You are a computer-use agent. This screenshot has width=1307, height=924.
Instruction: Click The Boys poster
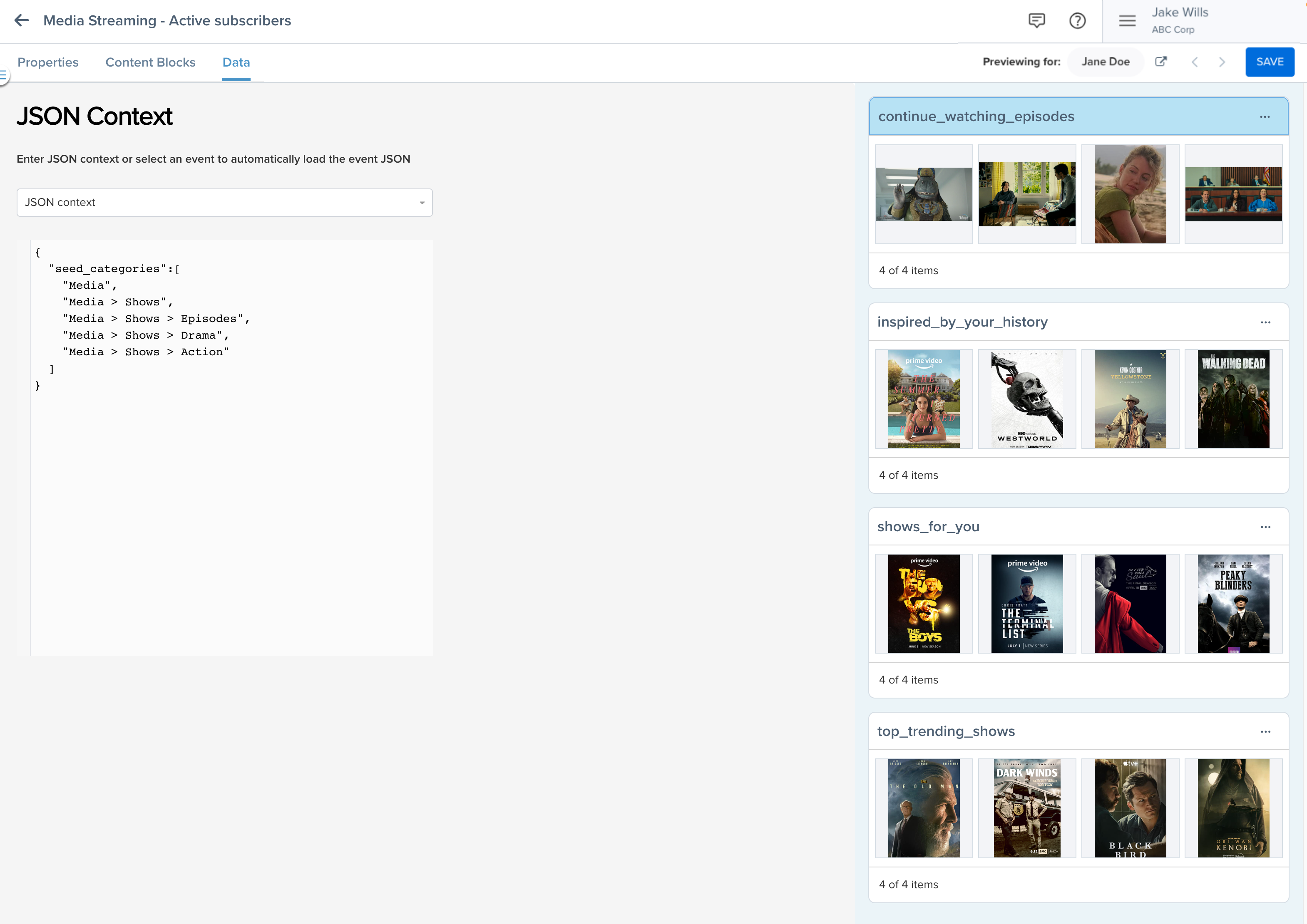pyautogui.click(x=924, y=604)
